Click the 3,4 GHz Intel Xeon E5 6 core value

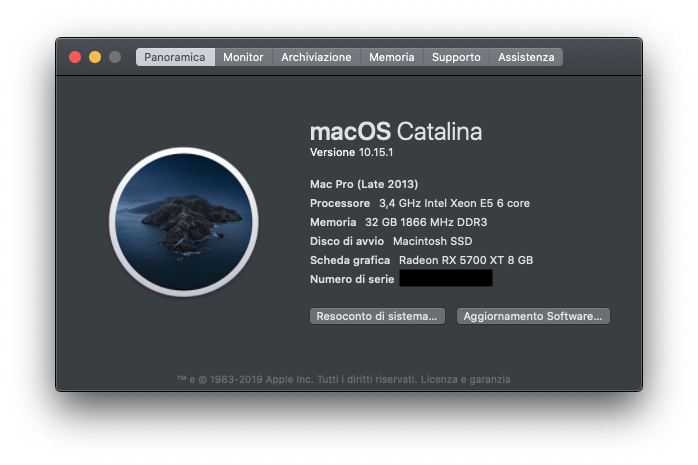454,203
